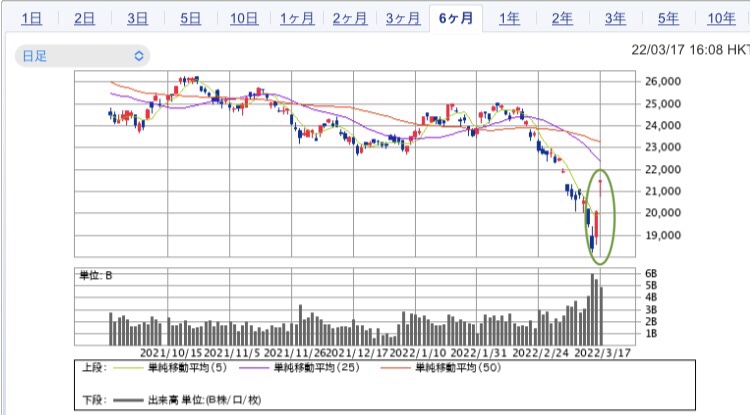Click the 出来高 legend entry
Screen dimensions: 750x415
(204, 400)
